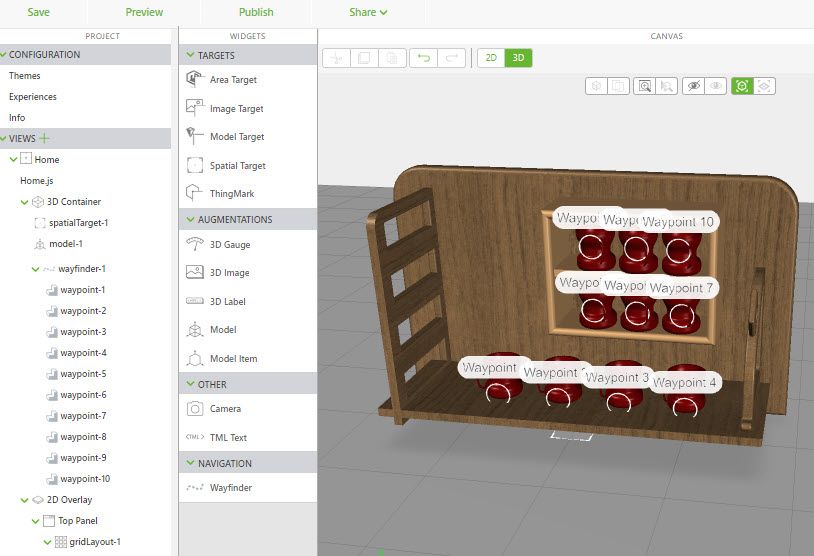Open the Home.js file
This screenshot has width=814, height=556.
click(36, 181)
